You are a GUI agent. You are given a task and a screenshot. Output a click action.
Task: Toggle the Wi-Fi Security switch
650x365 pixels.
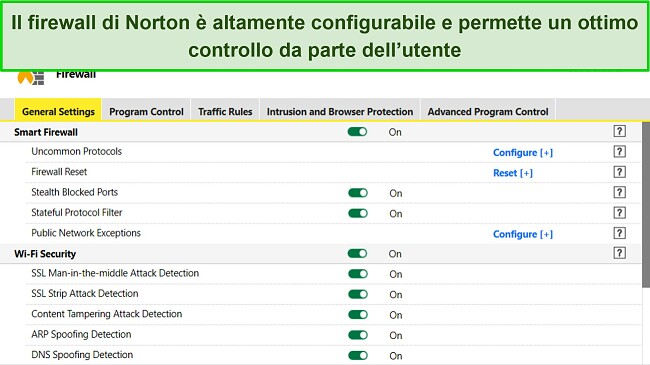pos(357,253)
